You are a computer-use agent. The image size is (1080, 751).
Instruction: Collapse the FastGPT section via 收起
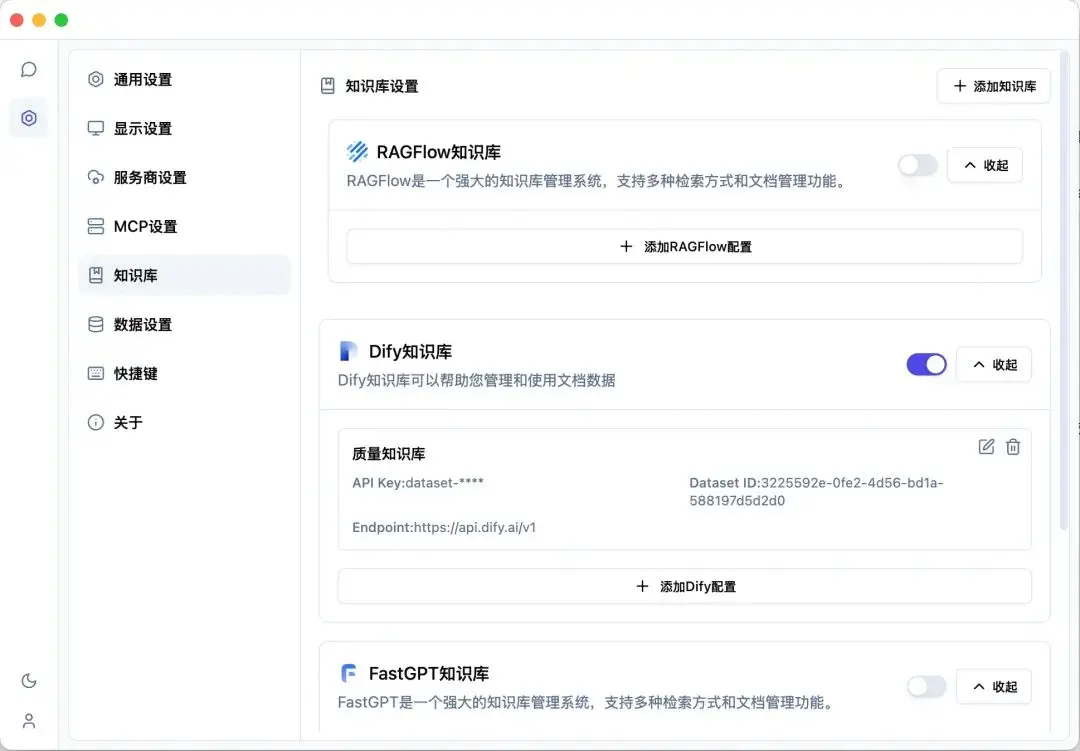(x=994, y=687)
